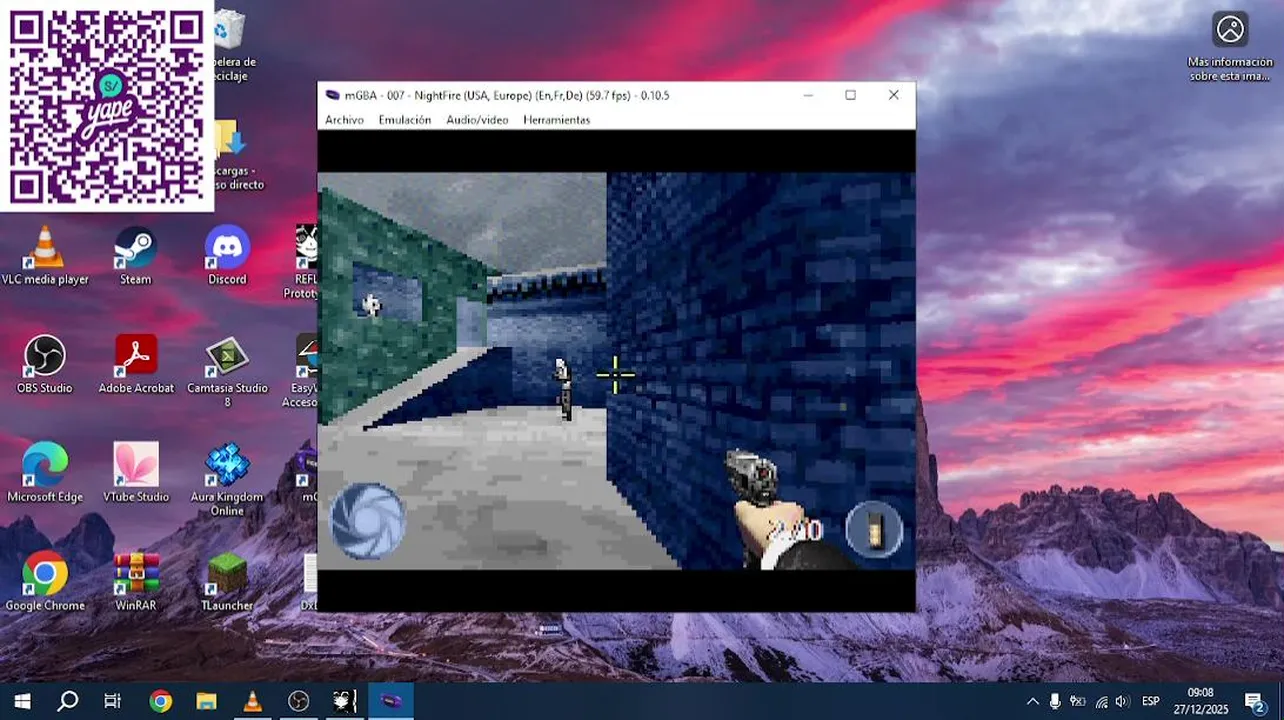Maximize the mGBA window

pos(850,95)
